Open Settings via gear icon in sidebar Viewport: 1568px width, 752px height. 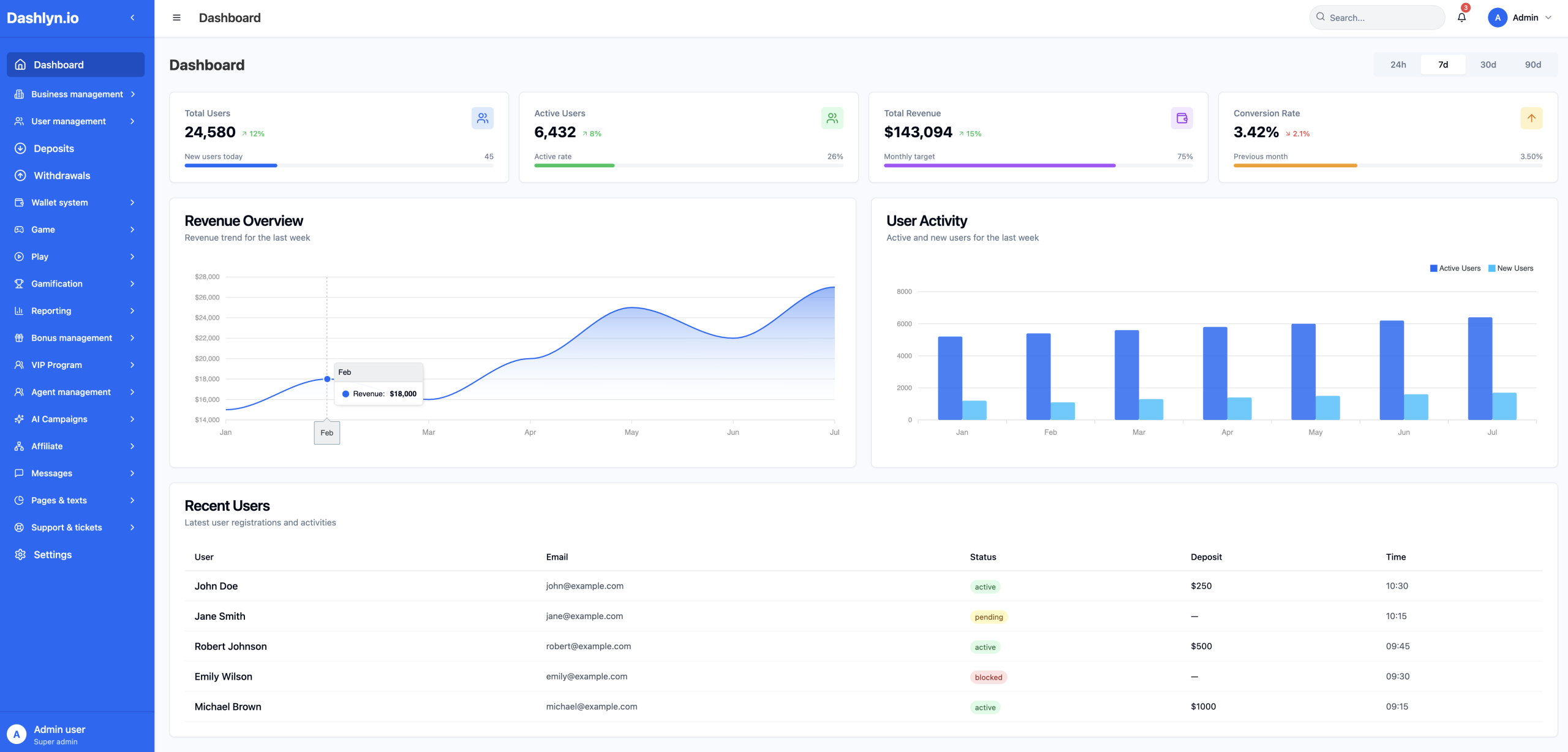pos(20,554)
